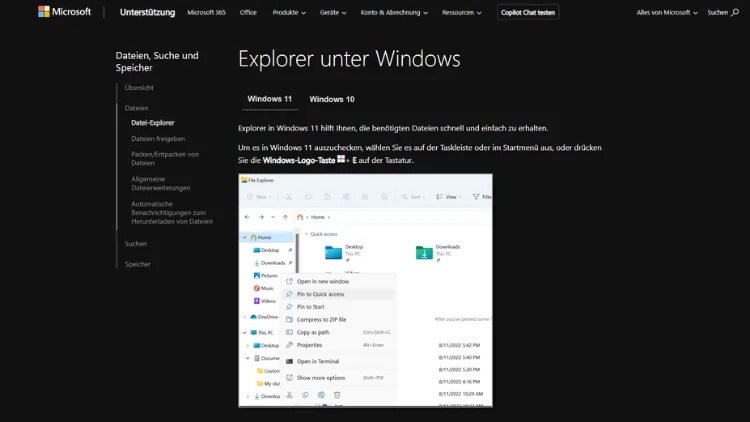Select Dateien in the sidebar
Screen dimensions: 750x422
(x=136, y=108)
